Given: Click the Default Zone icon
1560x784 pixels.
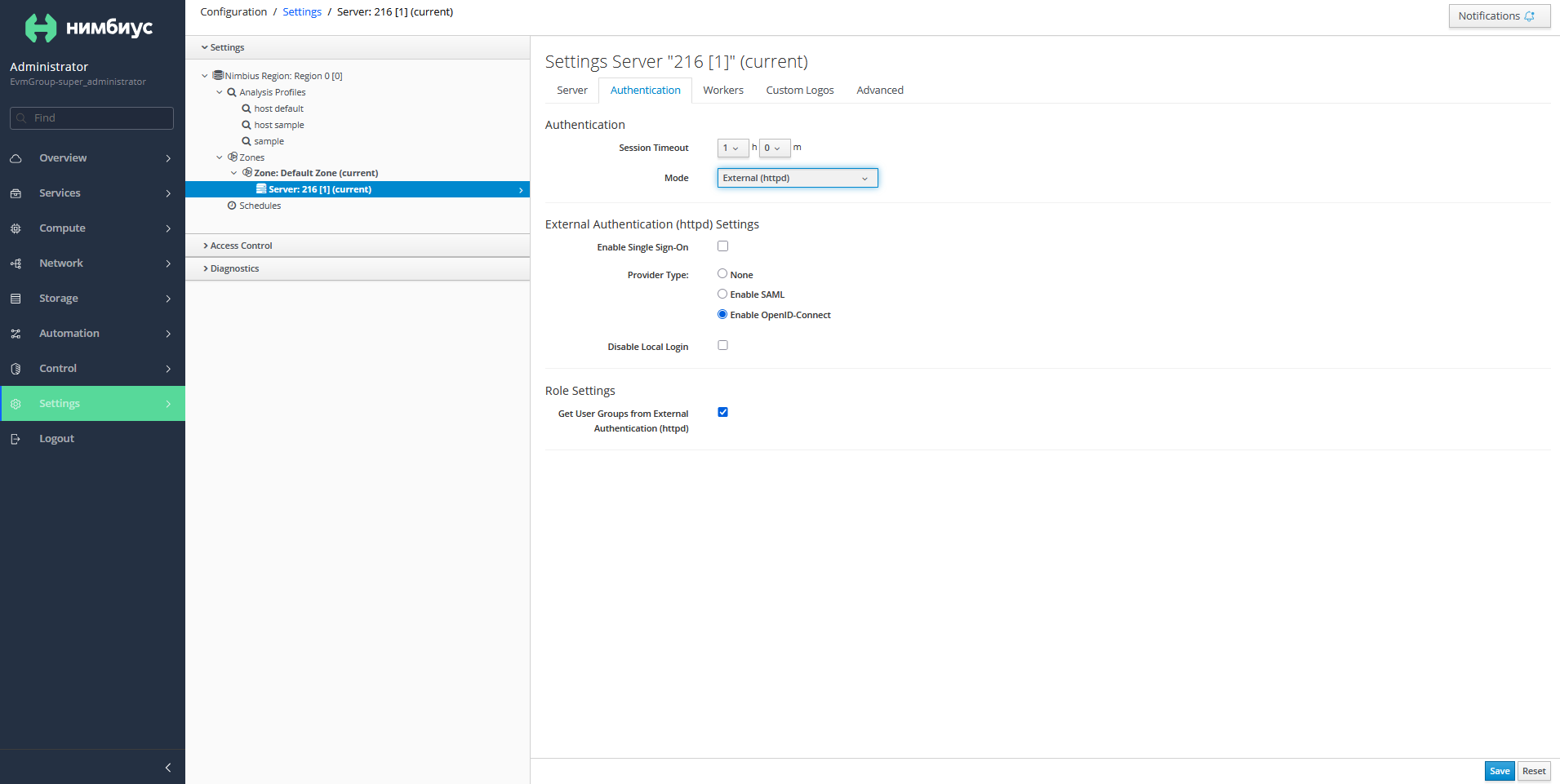Looking at the screenshot, I should pyautogui.click(x=247, y=172).
